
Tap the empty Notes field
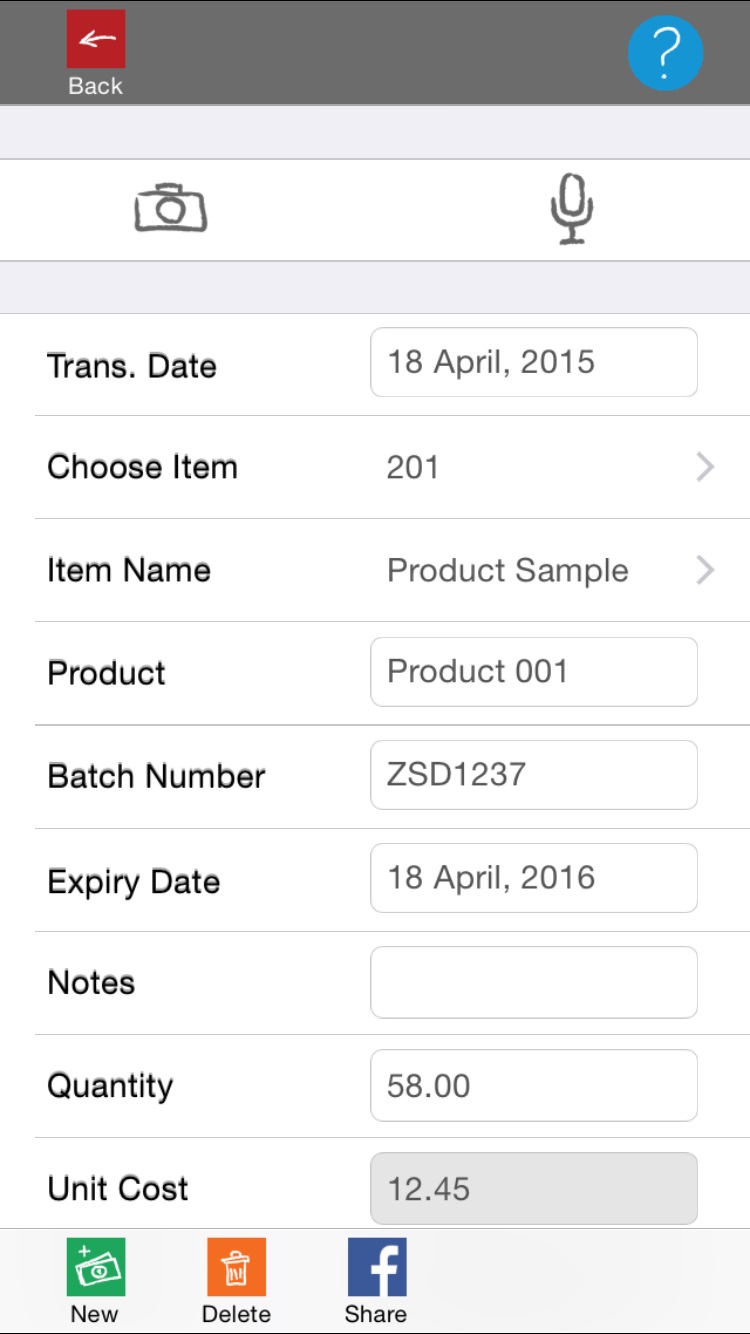pyautogui.click(x=533, y=982)
